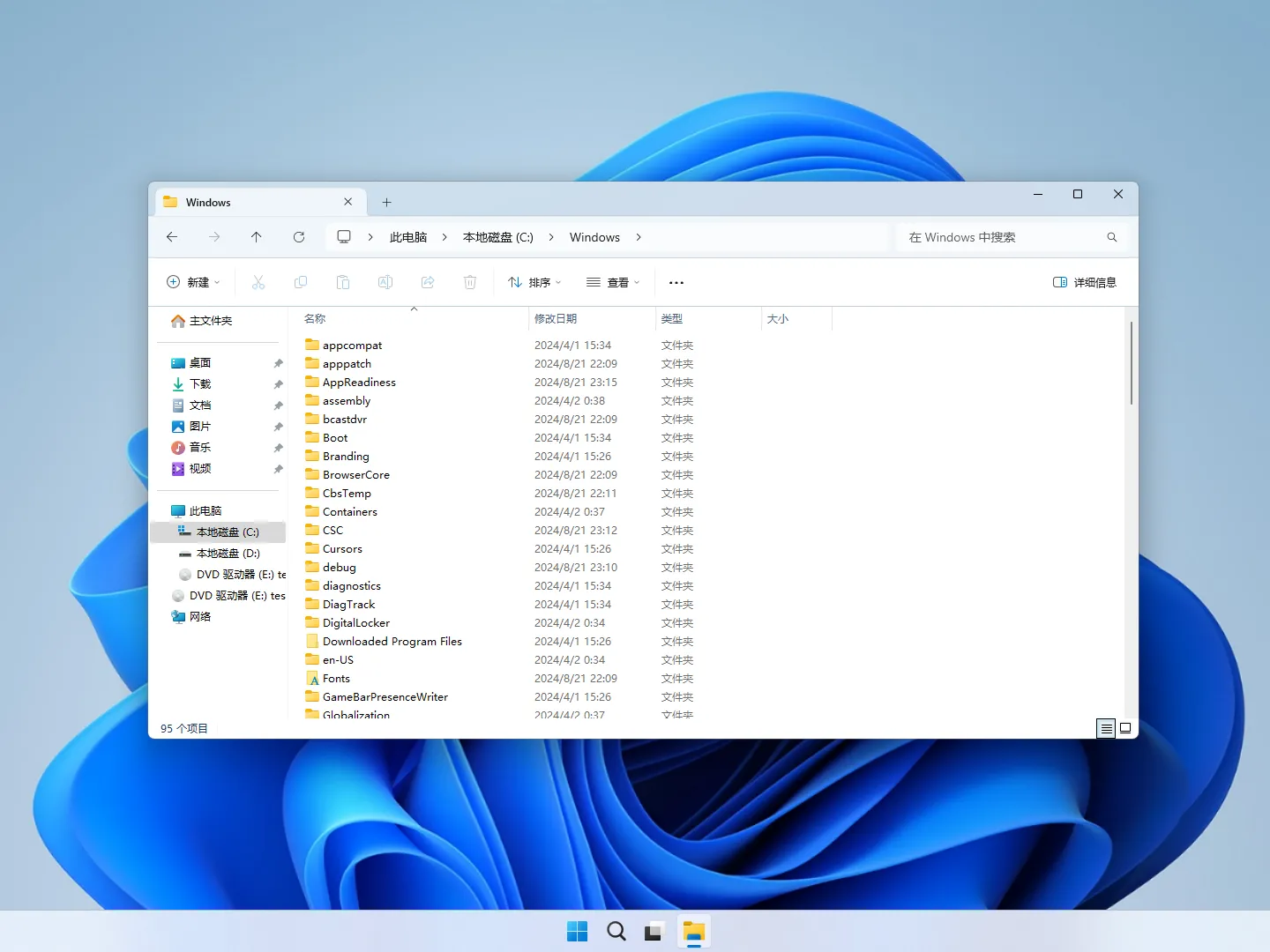Screen dimensions: 1270x952
Task: Click the Rename icon in the toolbar
Action: (385, 282)
